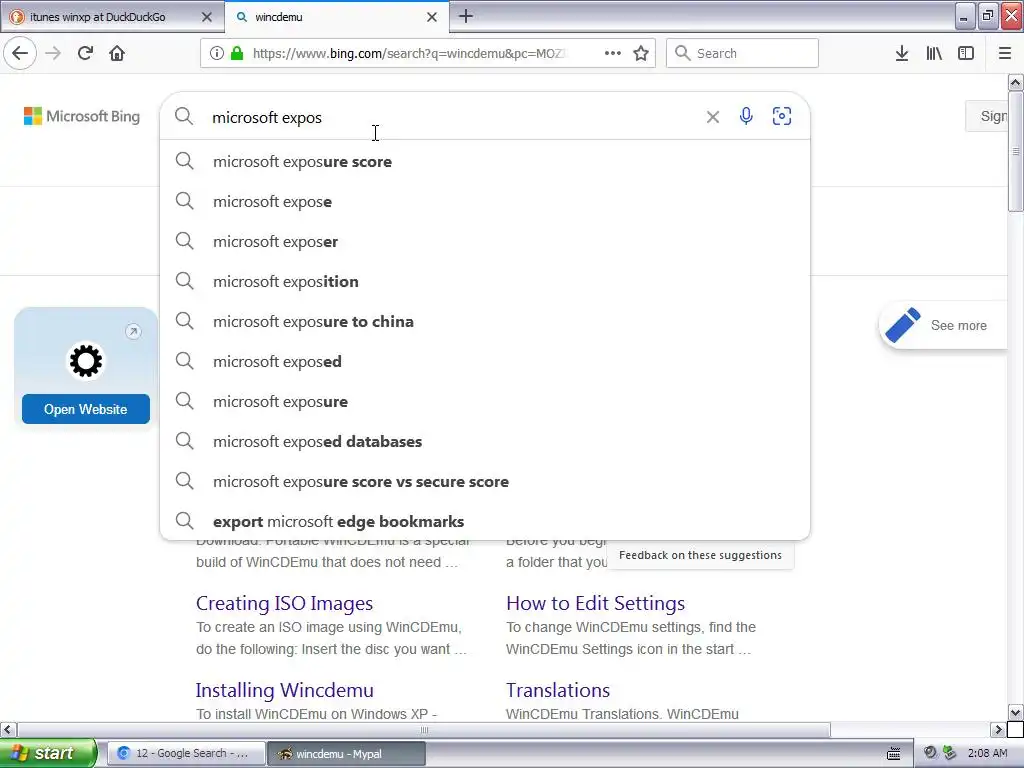Bookmark this page with the star

coord(641,53)
